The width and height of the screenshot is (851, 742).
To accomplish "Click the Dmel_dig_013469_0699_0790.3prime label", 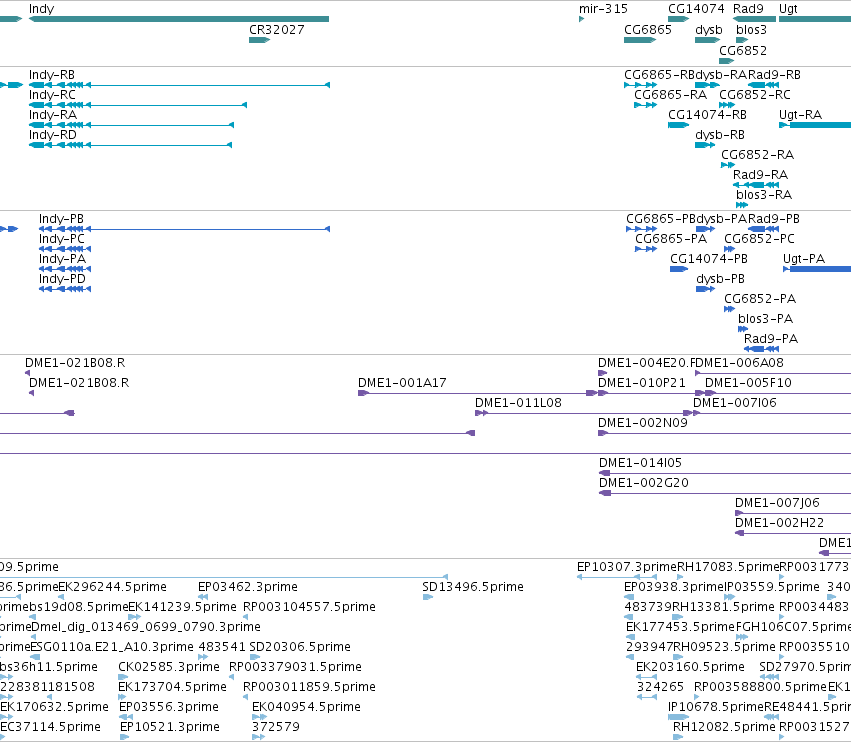I will tap(145, 627).
